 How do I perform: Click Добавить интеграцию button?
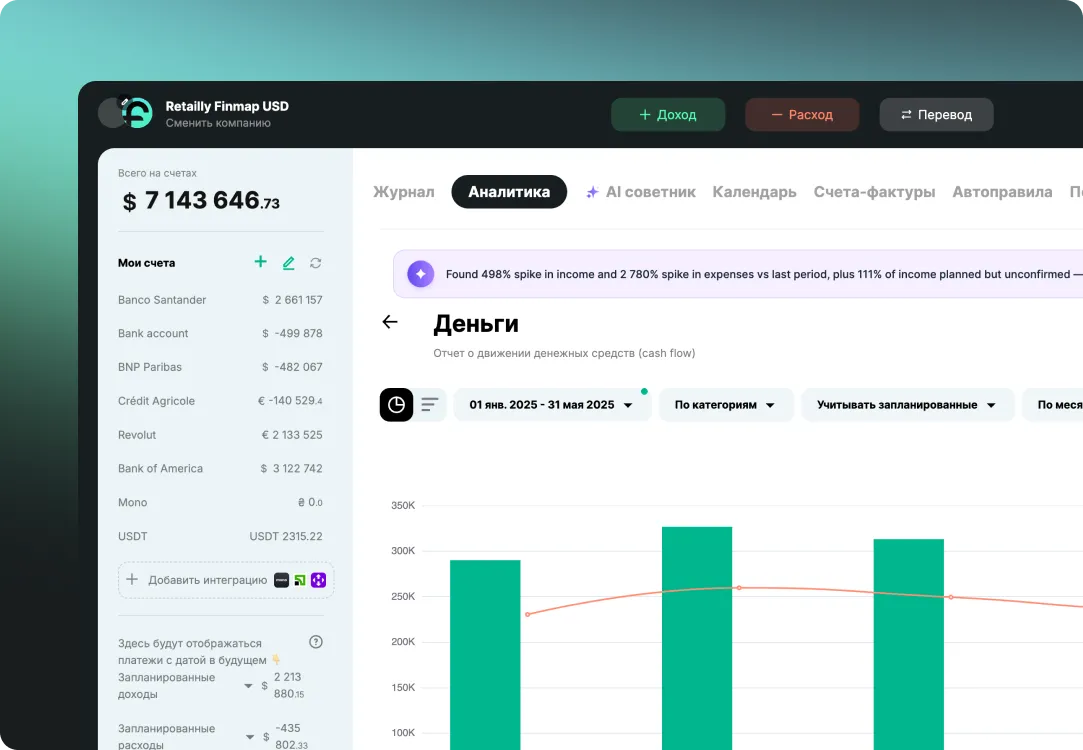(226, 580)
